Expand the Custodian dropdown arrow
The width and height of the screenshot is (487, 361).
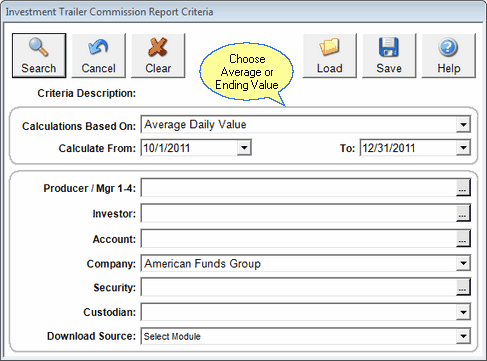point(463,312)
